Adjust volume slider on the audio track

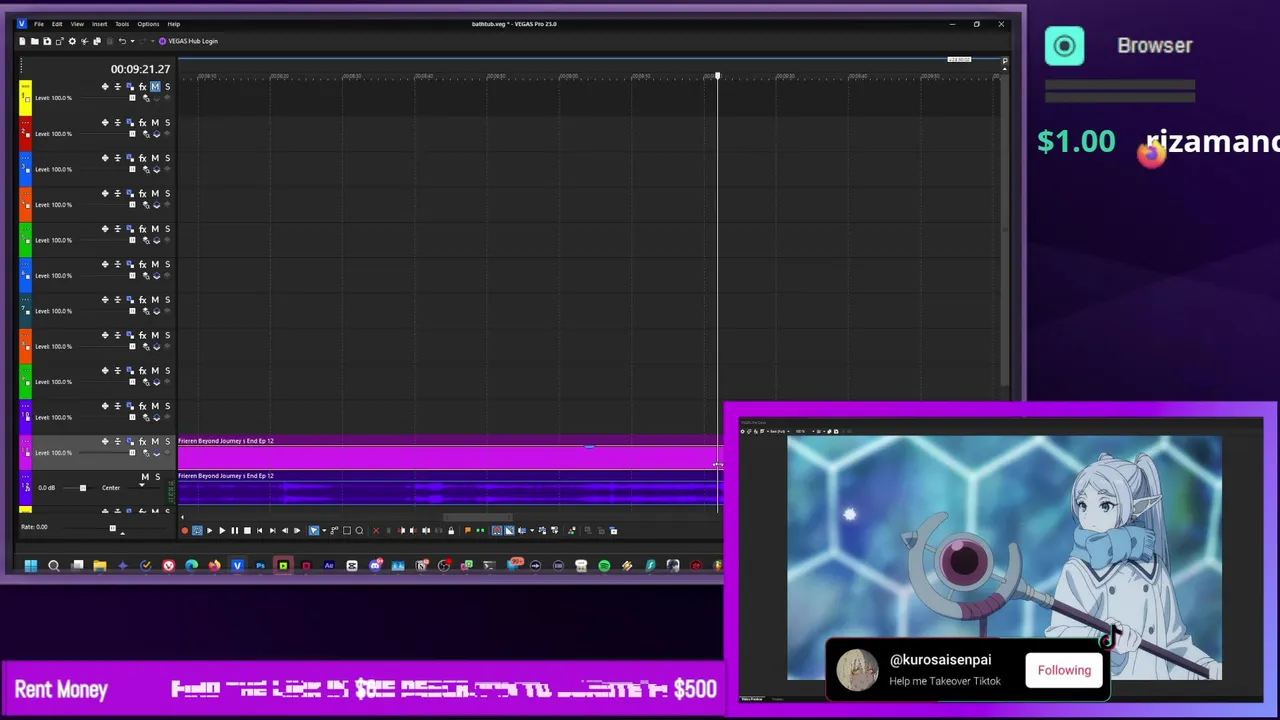point(83,488)
